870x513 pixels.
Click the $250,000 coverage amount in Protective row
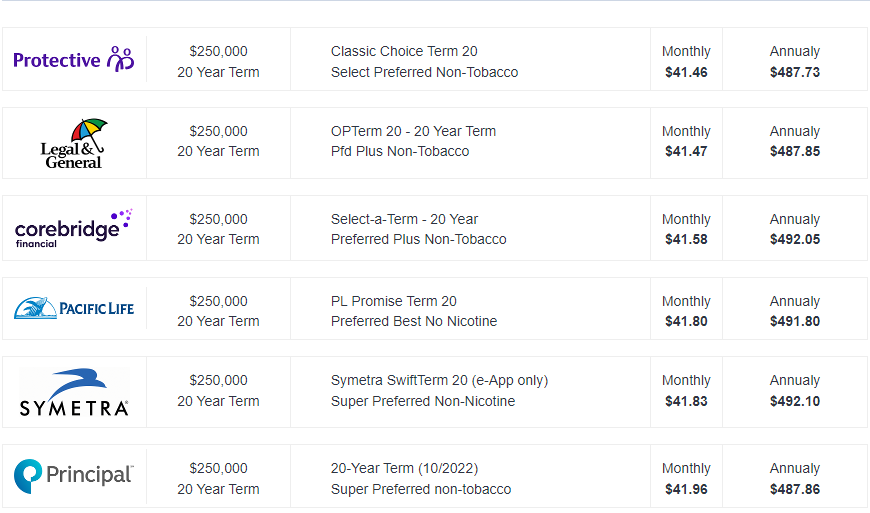[x=218, y=51]
